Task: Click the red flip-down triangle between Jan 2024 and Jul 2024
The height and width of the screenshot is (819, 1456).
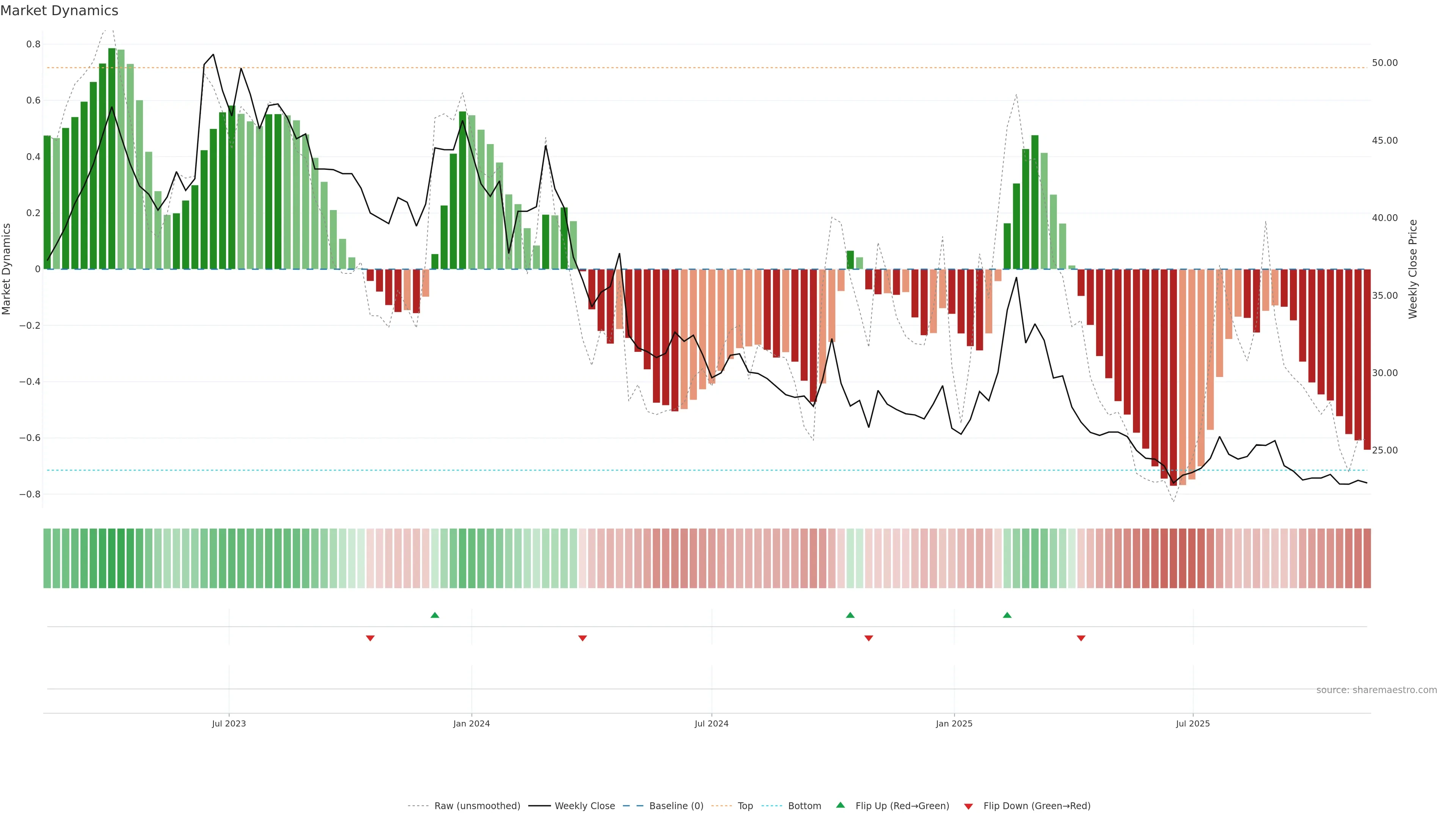Action: click(583, 638)
